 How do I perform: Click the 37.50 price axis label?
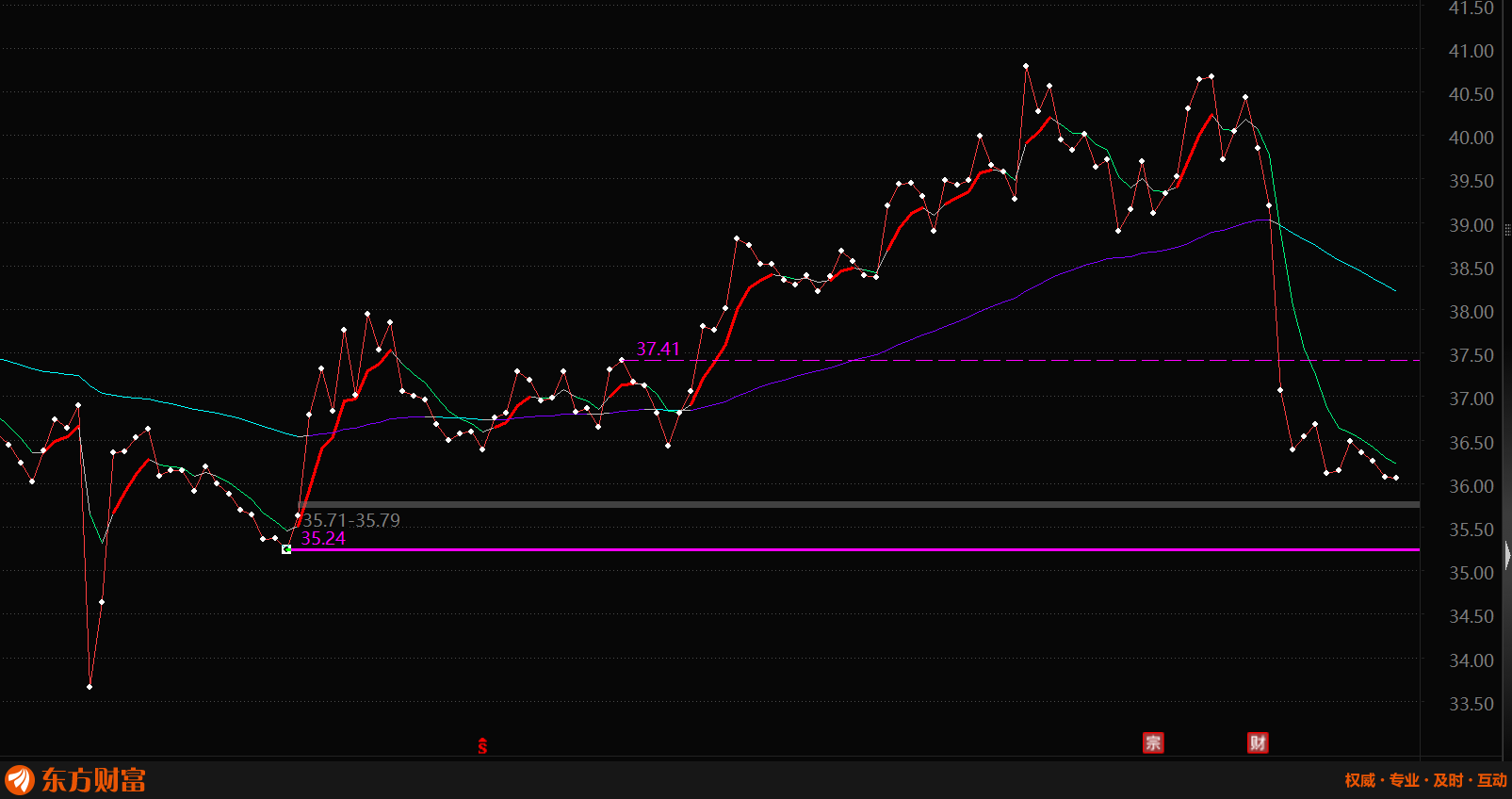[1471, 355]
